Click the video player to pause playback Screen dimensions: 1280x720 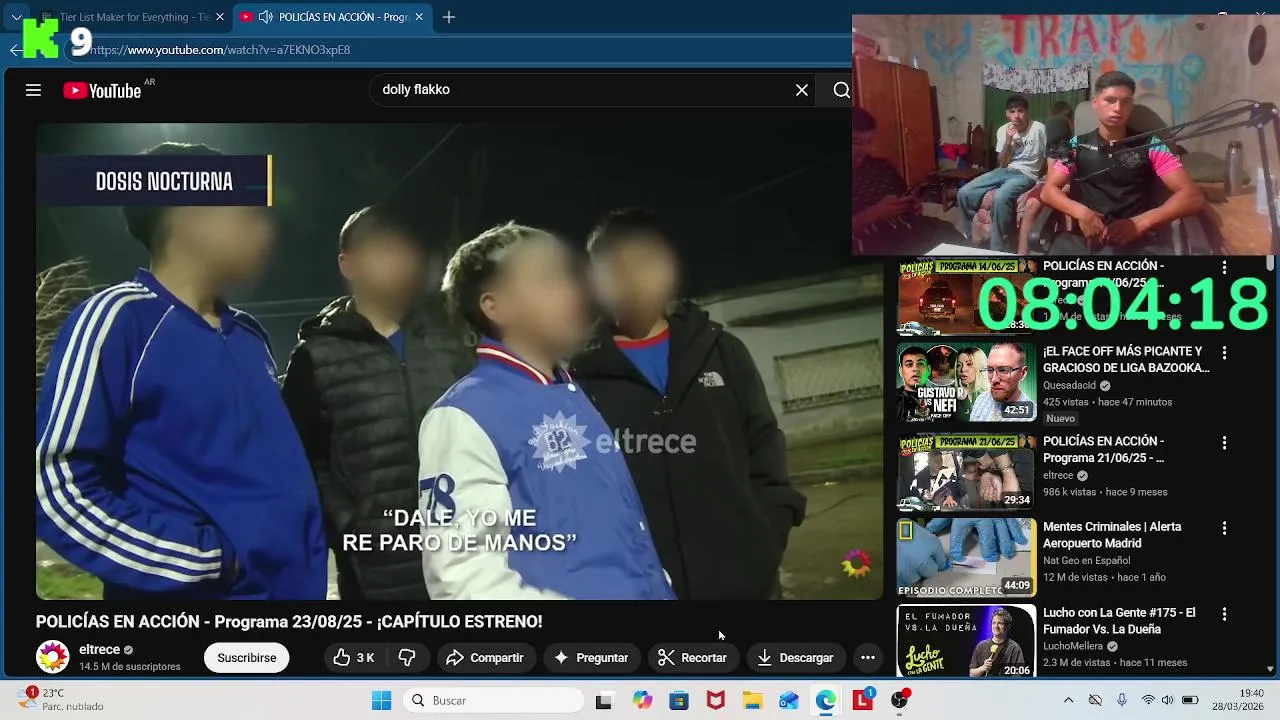pyautogui.click(x=459, y=361)
